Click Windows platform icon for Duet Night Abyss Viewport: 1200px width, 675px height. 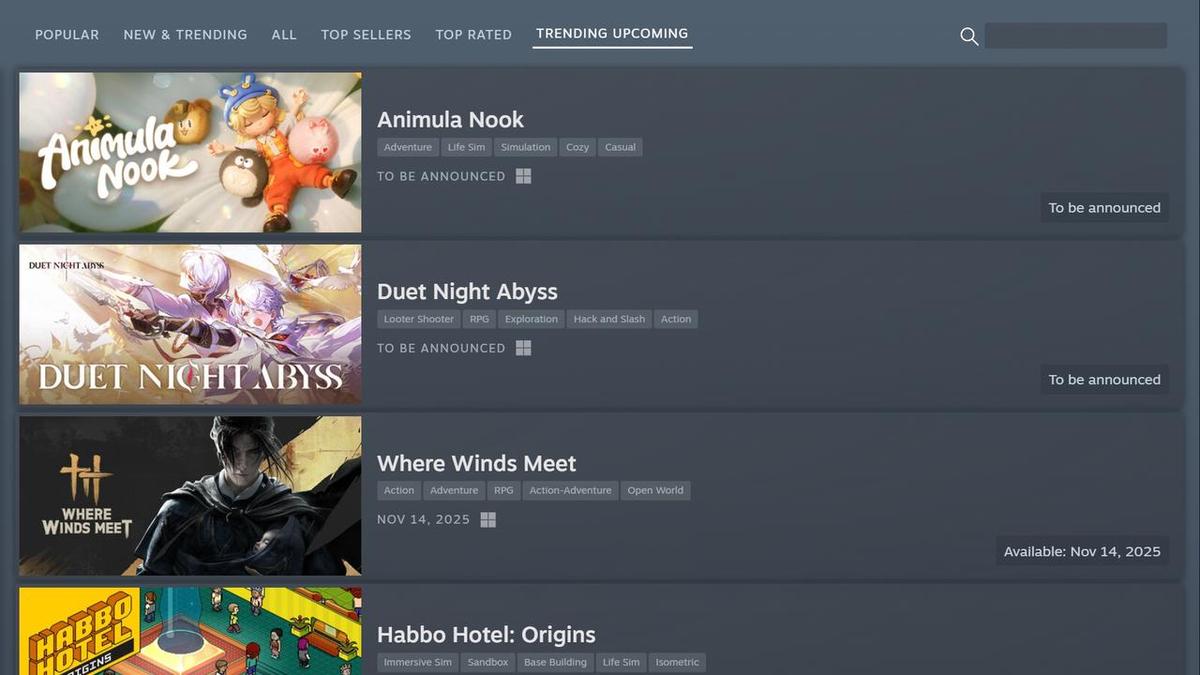pyautogui.click(x=523, y=348)
